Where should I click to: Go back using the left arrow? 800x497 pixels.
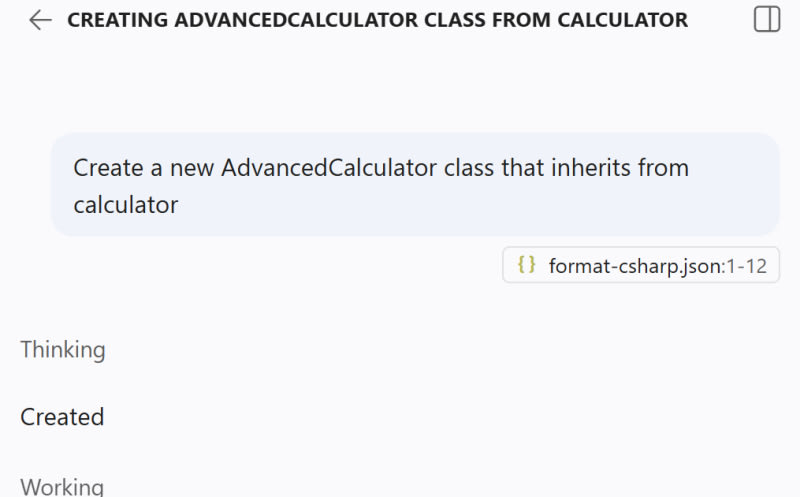point(40,20)
